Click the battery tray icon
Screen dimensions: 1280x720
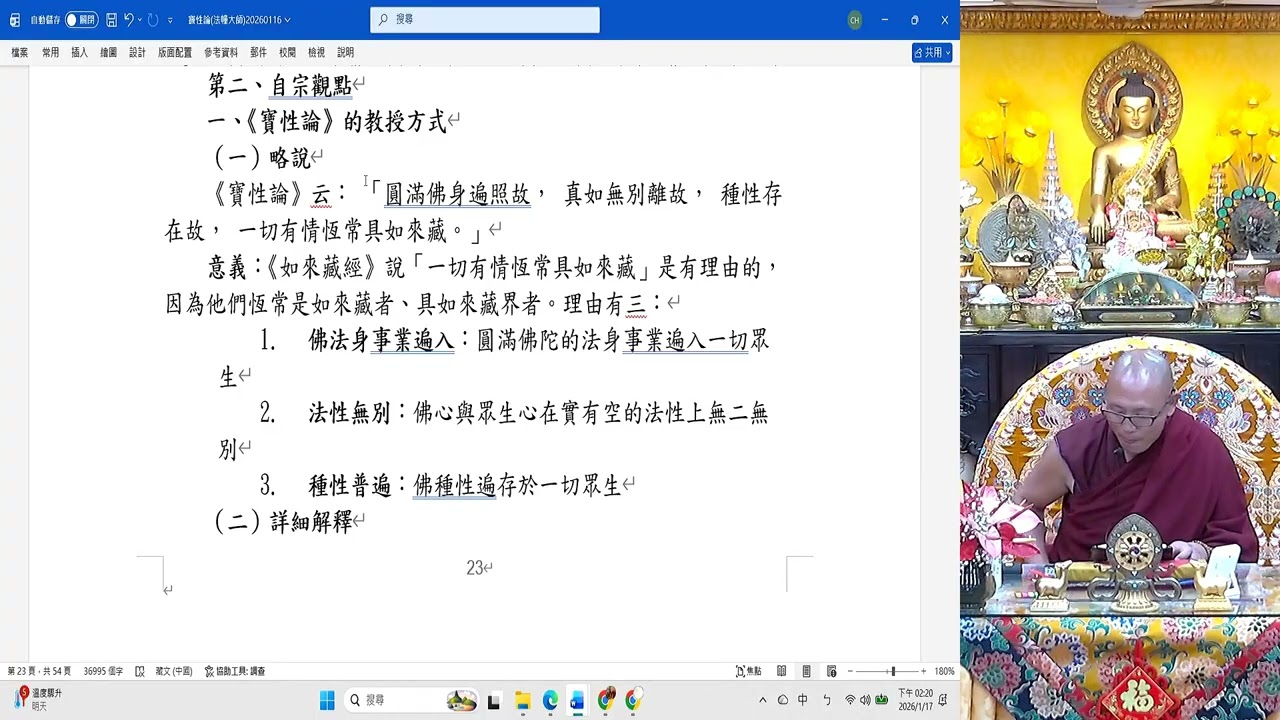[882, 700]
